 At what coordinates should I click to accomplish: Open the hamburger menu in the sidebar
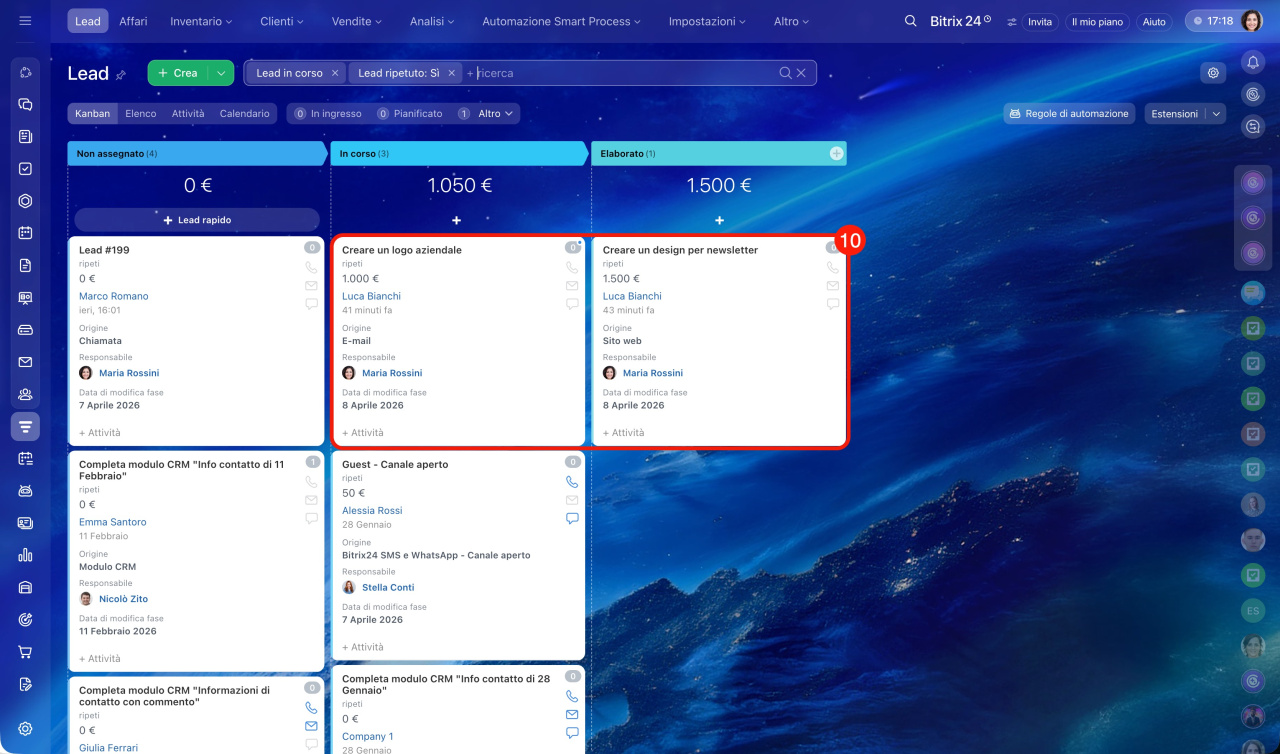pos(25,21)
